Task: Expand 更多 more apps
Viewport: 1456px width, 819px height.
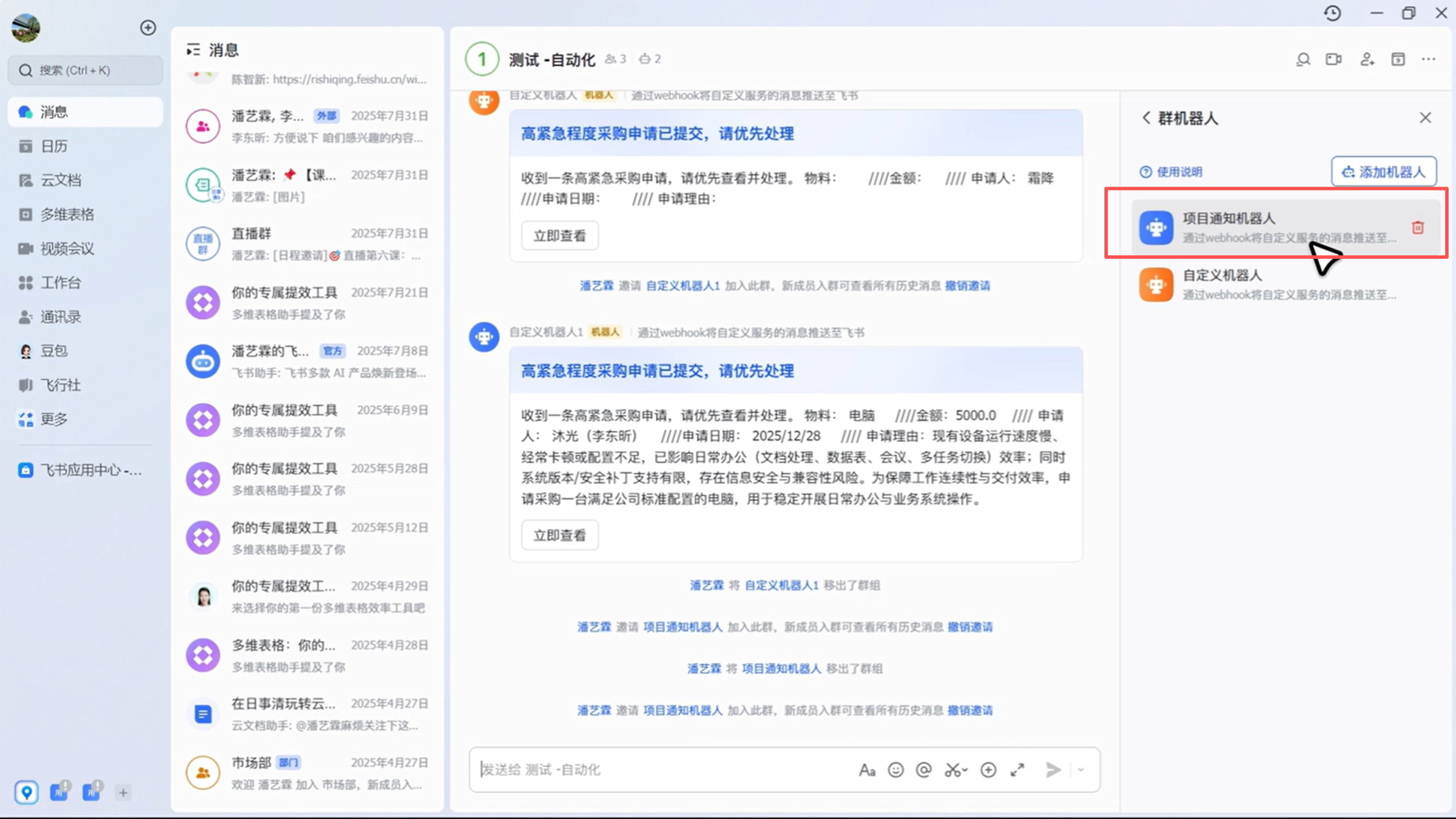Action: (x=85, y=419)
